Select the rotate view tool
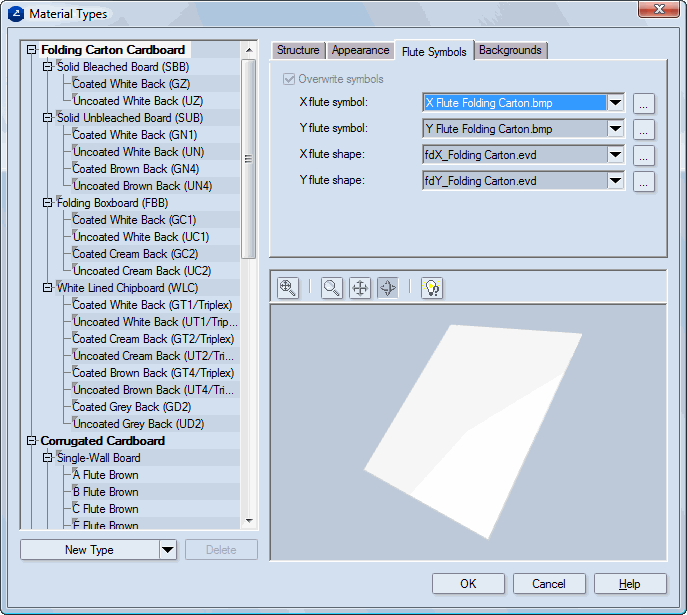 pos(388,288)
